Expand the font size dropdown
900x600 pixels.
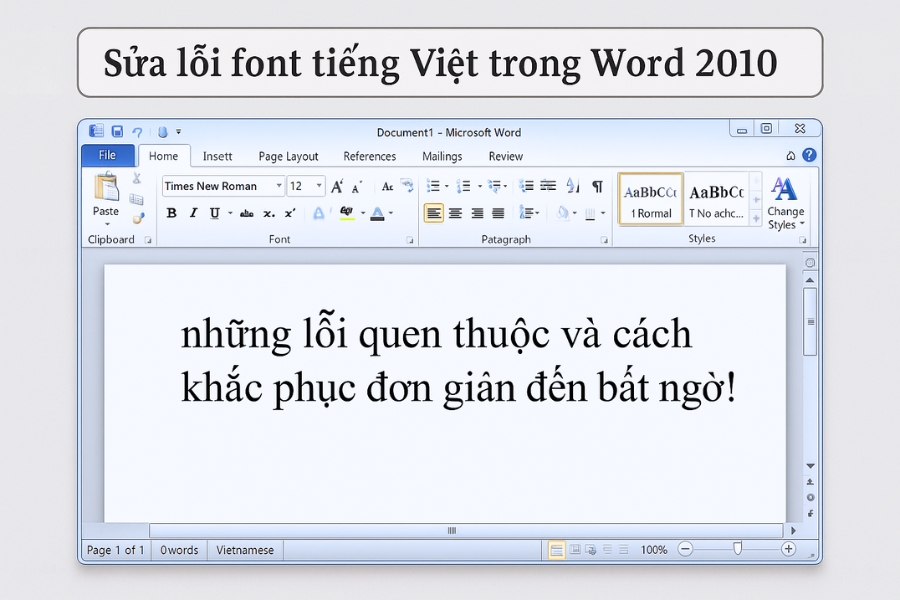pos(318,186)
